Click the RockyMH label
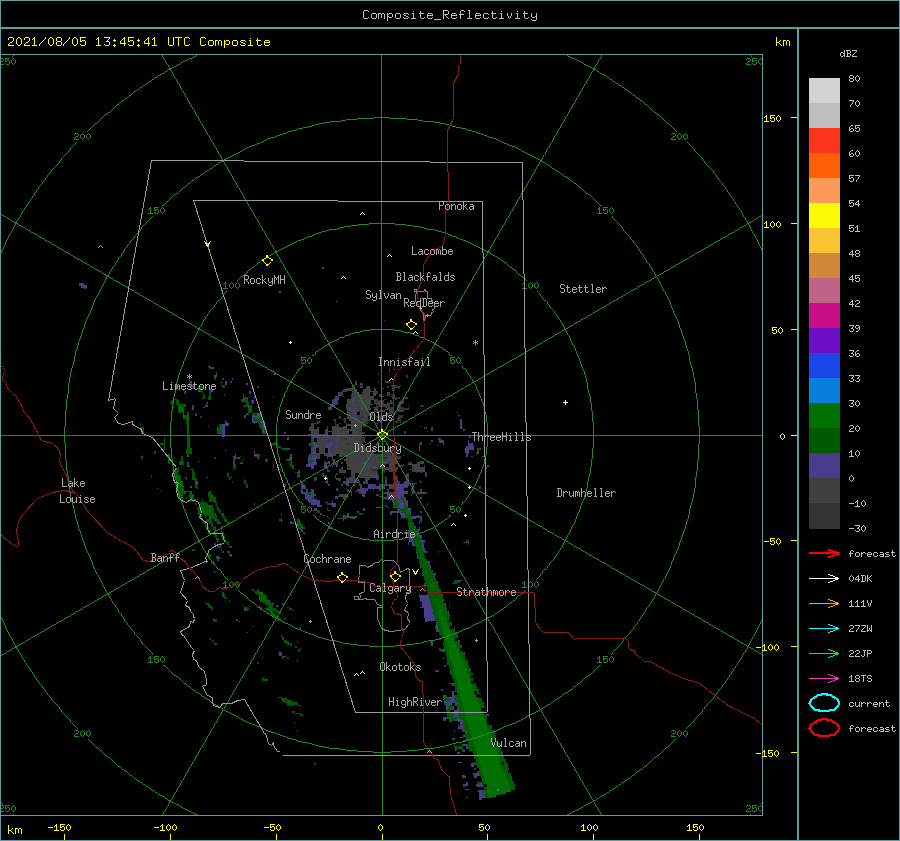Image resolution: width=900 pixels, height=841 pixels. click(264, 280)
